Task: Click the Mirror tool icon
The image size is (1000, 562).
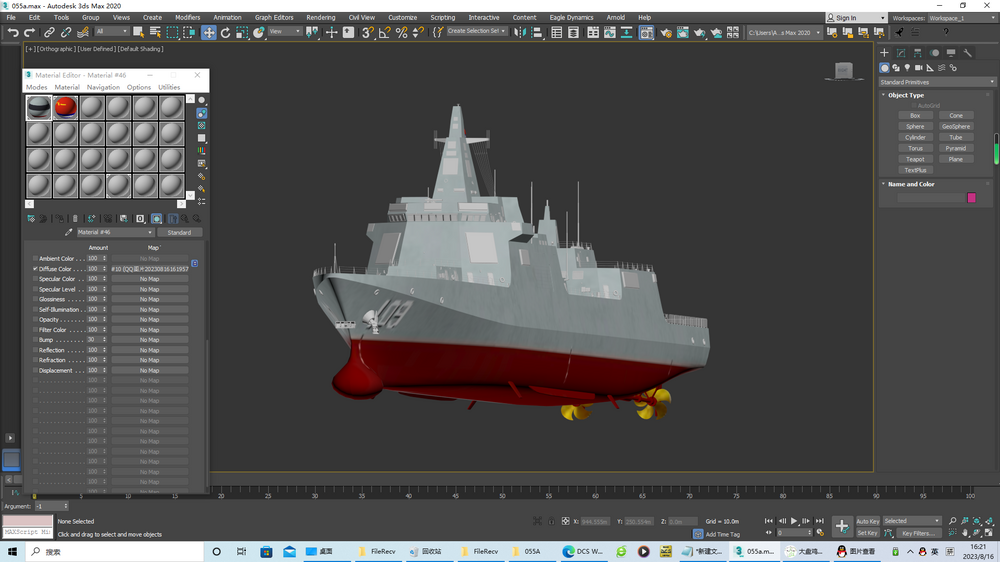Action: 519,33
